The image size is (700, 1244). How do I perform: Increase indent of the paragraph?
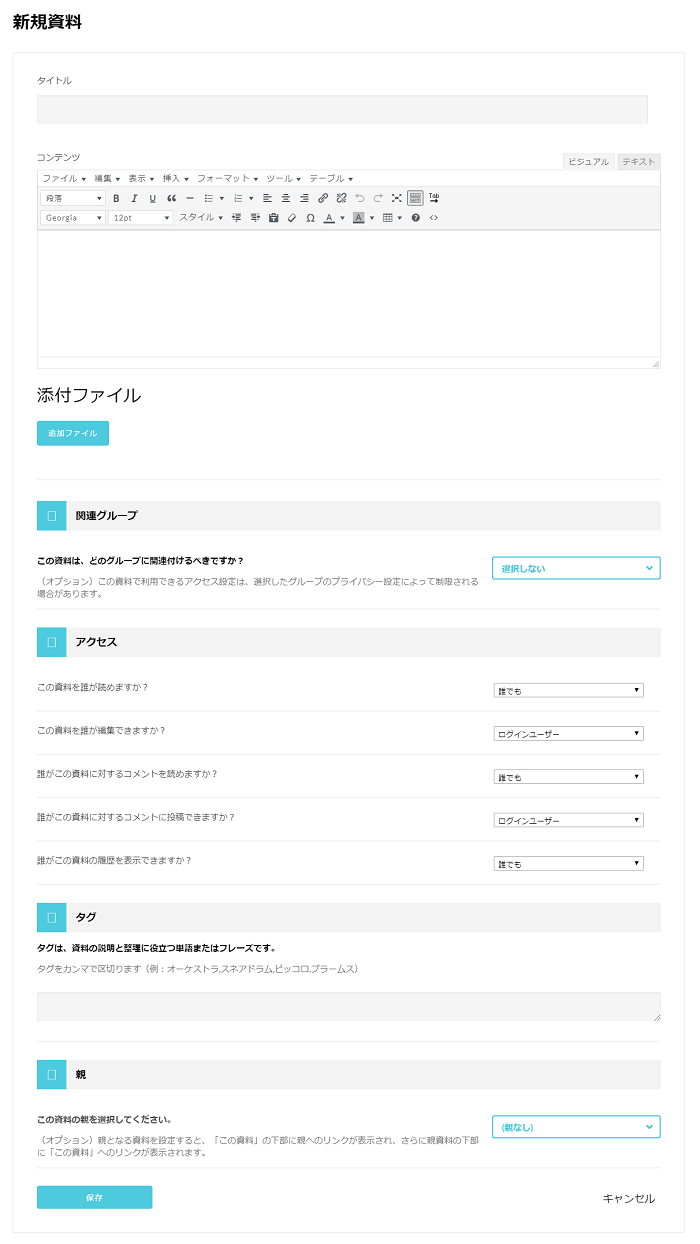click(255, 217)
